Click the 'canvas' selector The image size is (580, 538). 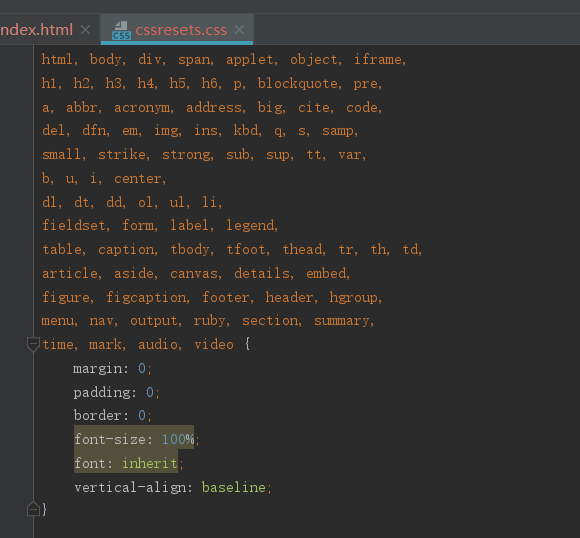click(x=194, y=274)
